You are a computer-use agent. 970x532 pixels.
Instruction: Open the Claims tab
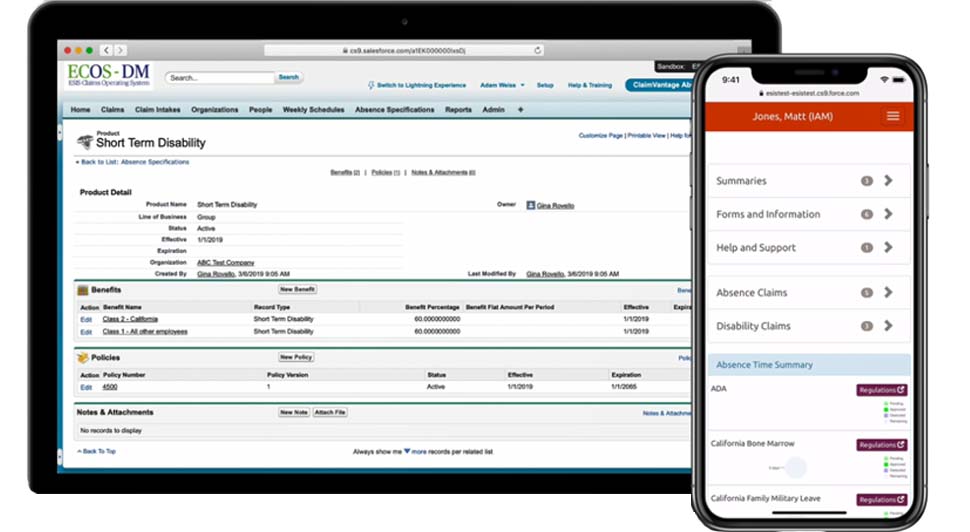(x=113, y=109)
